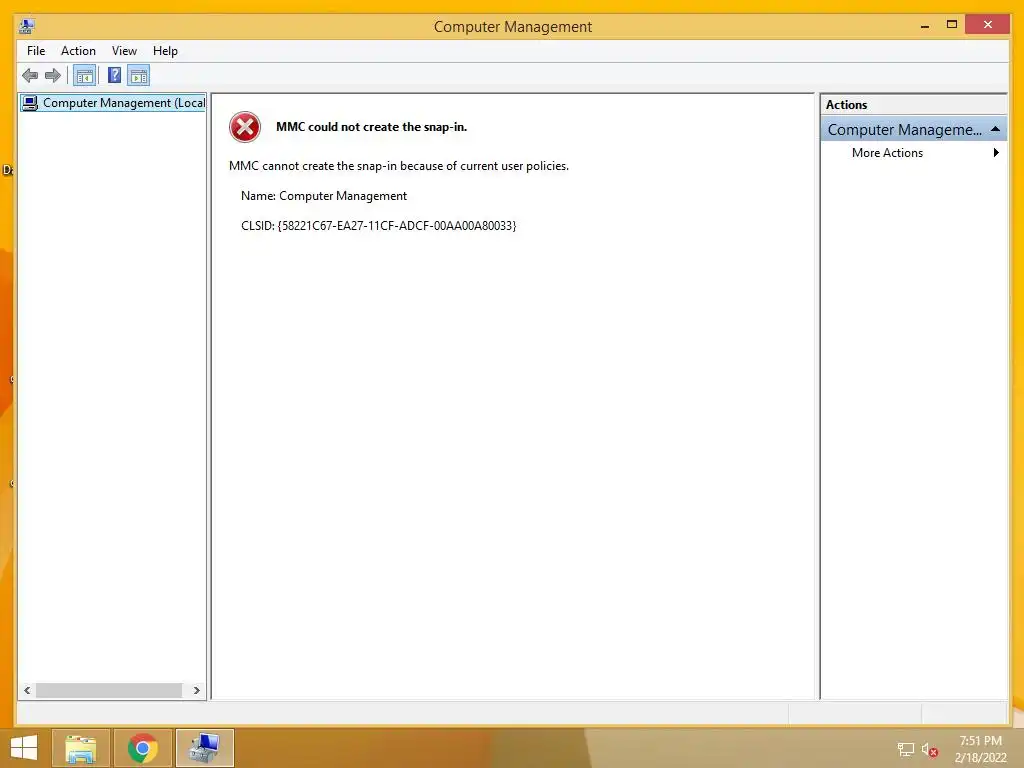Toggle the Show/Hide Action Pane toolbar icon

[x=138, y=76]
